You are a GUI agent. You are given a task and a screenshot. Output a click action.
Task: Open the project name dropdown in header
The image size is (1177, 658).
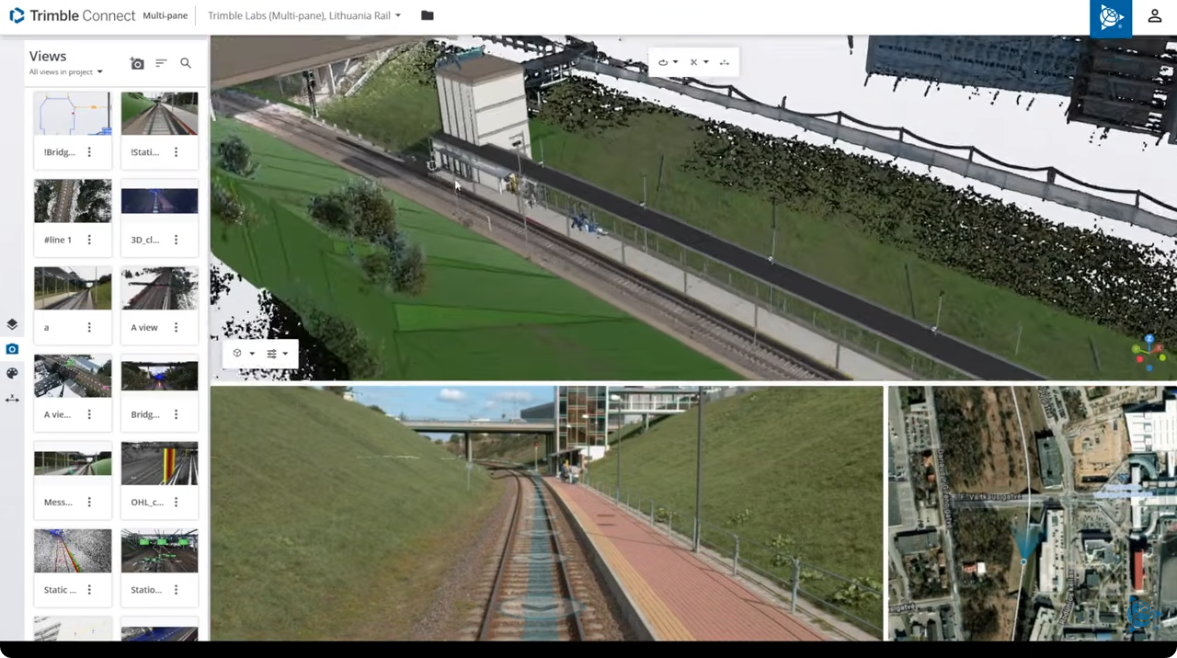304,16
